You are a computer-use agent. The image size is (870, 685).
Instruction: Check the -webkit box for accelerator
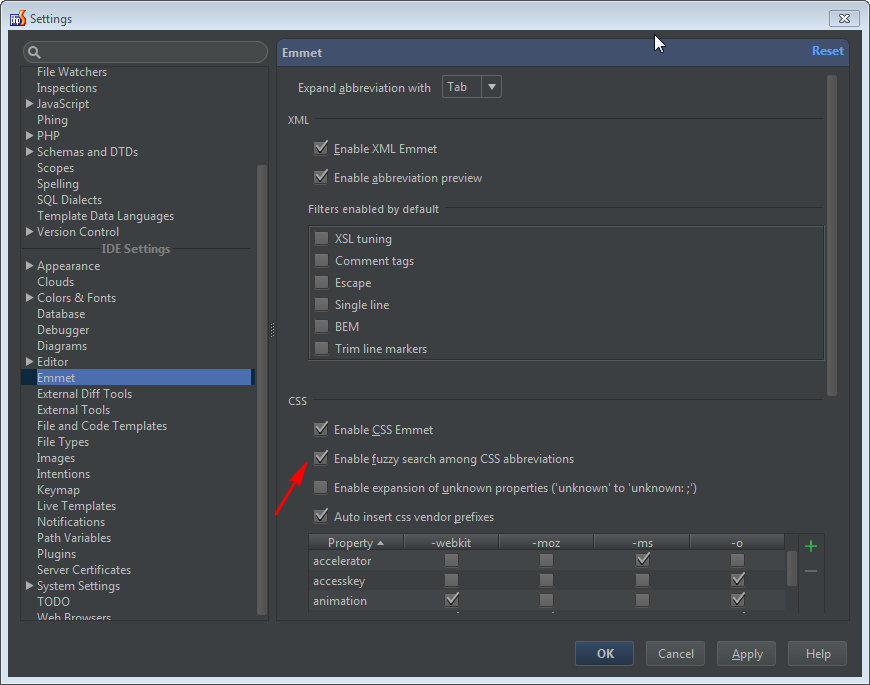tap(451, 561)
